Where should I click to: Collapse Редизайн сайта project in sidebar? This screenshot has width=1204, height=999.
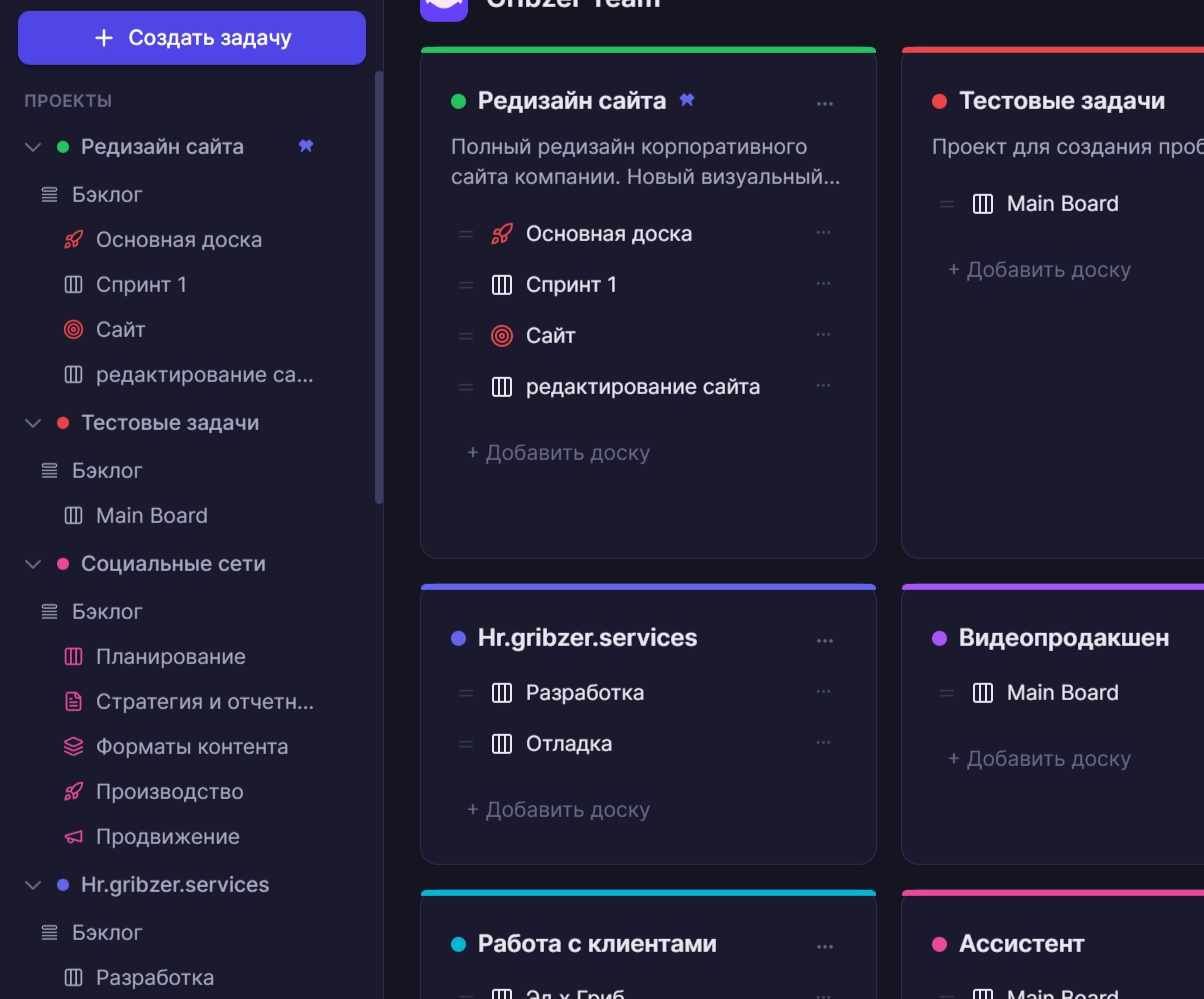coord(33,147)
